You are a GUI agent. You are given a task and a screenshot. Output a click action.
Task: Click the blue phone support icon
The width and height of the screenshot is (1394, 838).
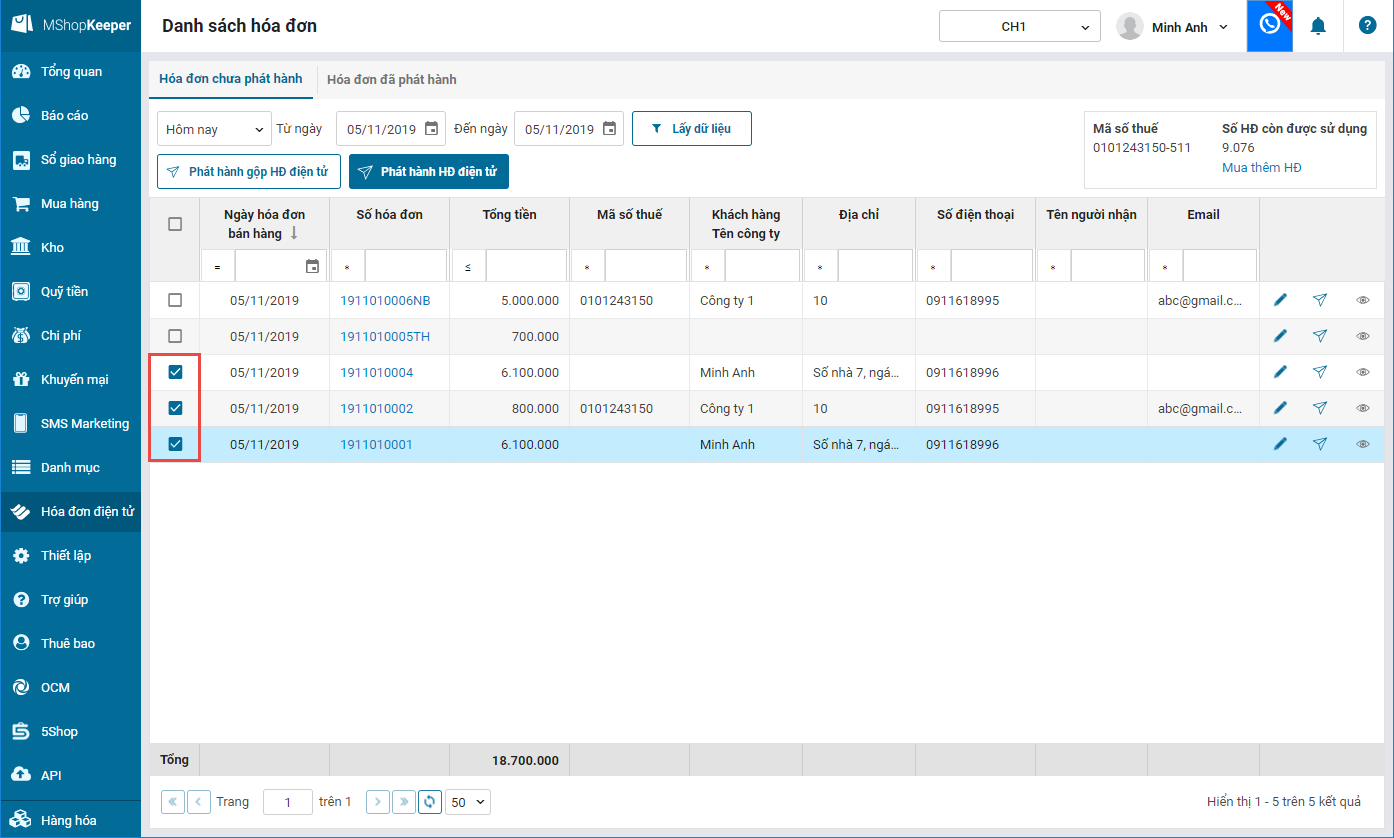click(1269, 26)
